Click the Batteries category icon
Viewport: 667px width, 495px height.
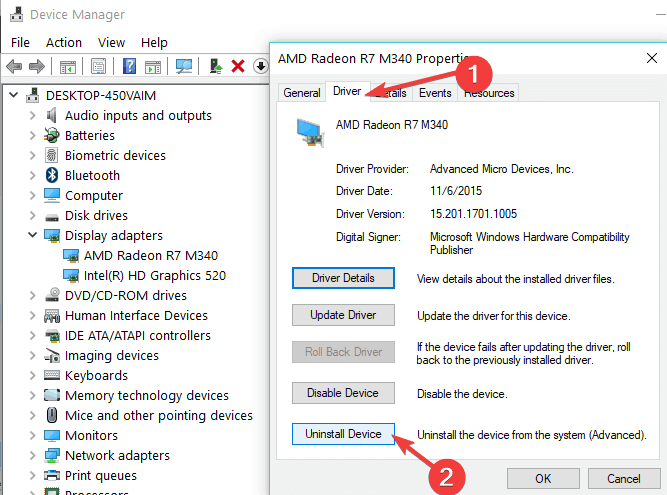(x=51, y=135)
